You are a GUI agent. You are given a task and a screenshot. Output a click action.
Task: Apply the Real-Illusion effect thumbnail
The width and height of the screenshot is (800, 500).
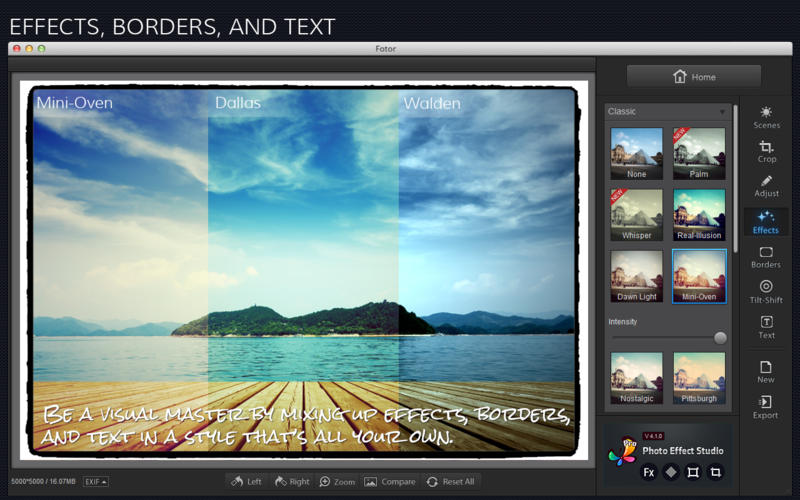click(x=699, y=215)
